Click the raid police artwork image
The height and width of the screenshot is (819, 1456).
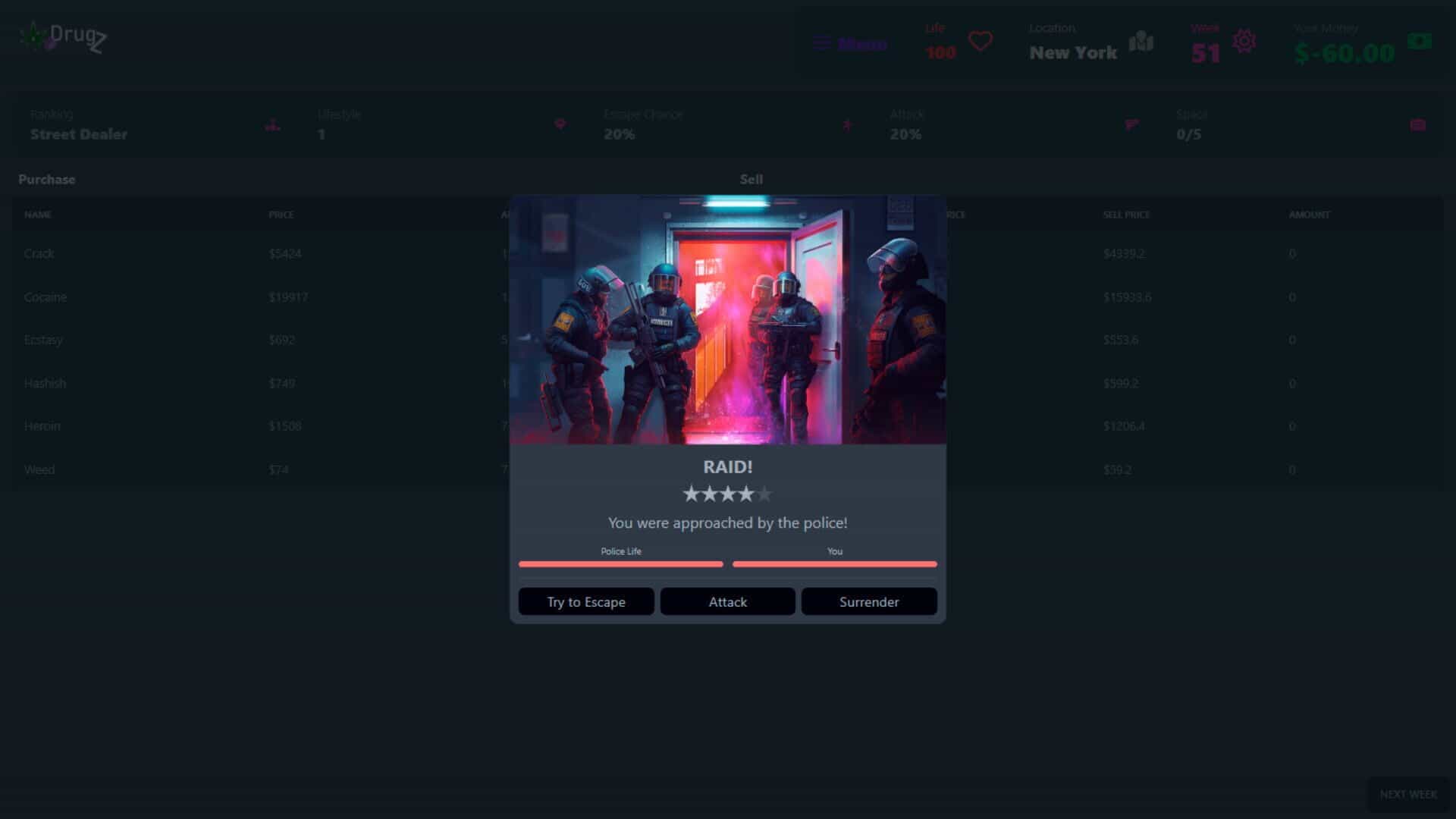tap(727, 319)
